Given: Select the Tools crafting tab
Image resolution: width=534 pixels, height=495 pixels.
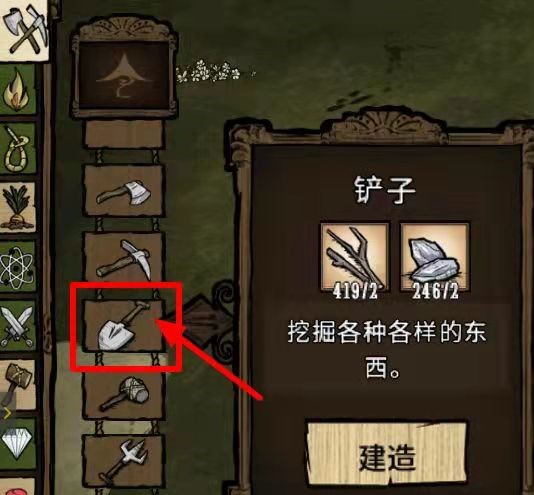Looking at the screenshot, I should (x=23, y=31).
